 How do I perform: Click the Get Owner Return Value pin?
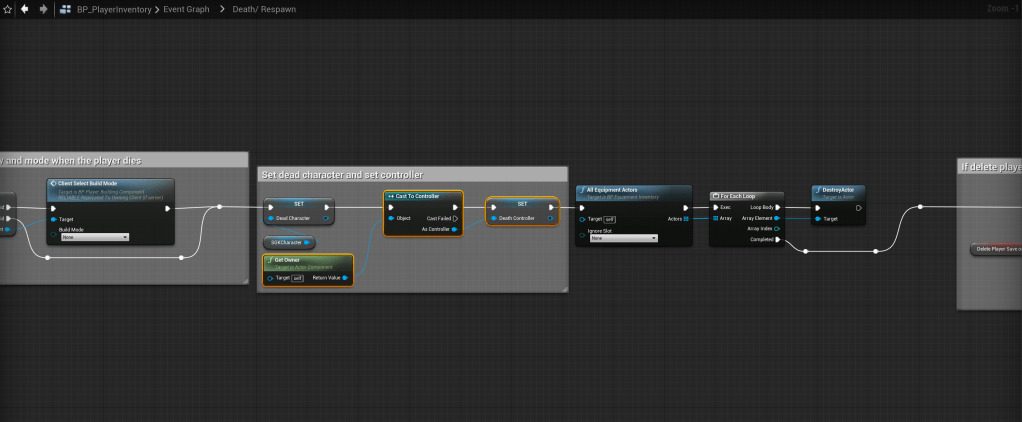click(x=345, y=278)
